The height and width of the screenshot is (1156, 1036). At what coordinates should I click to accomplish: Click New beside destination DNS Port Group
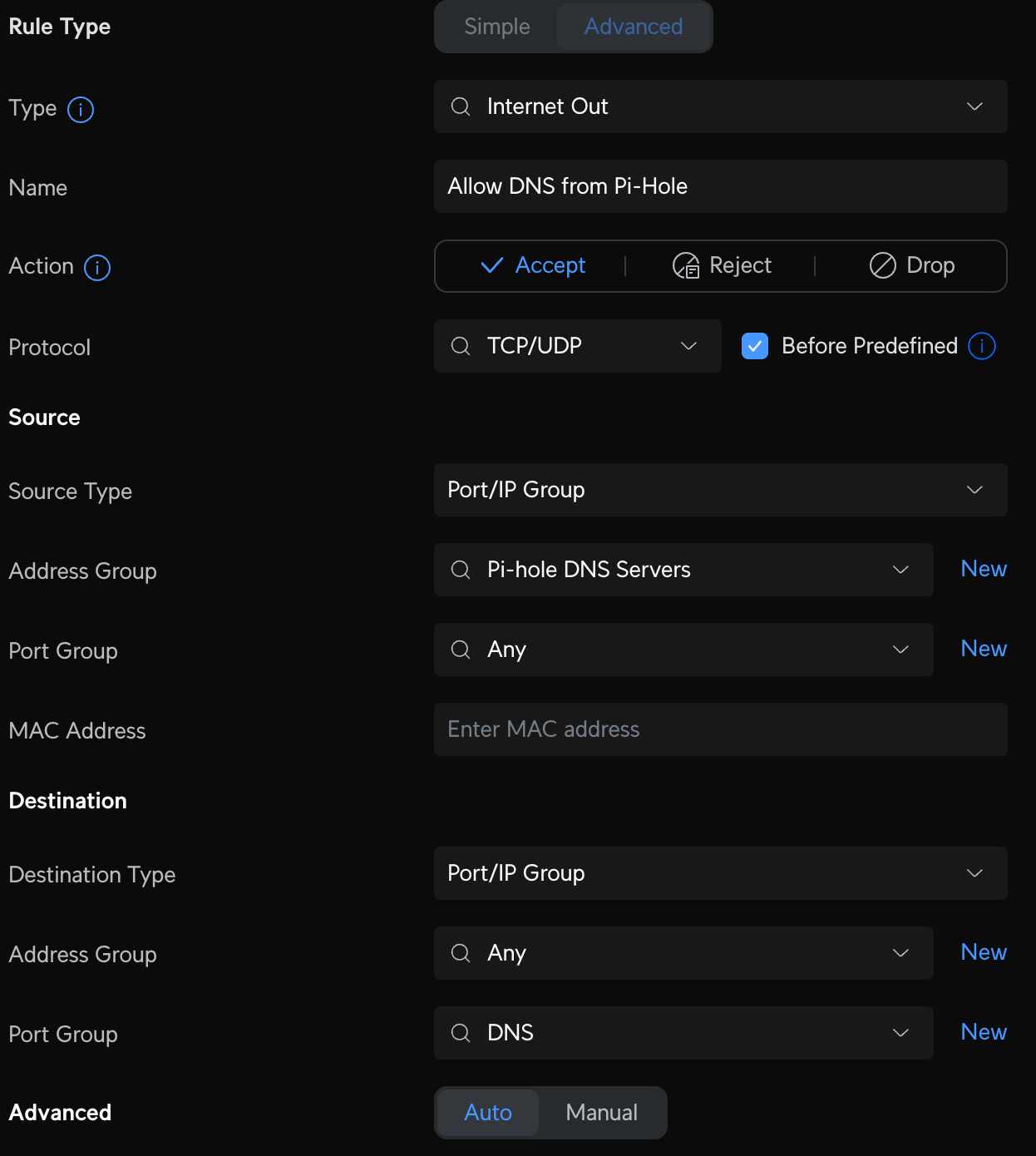tap(984, 1032)
